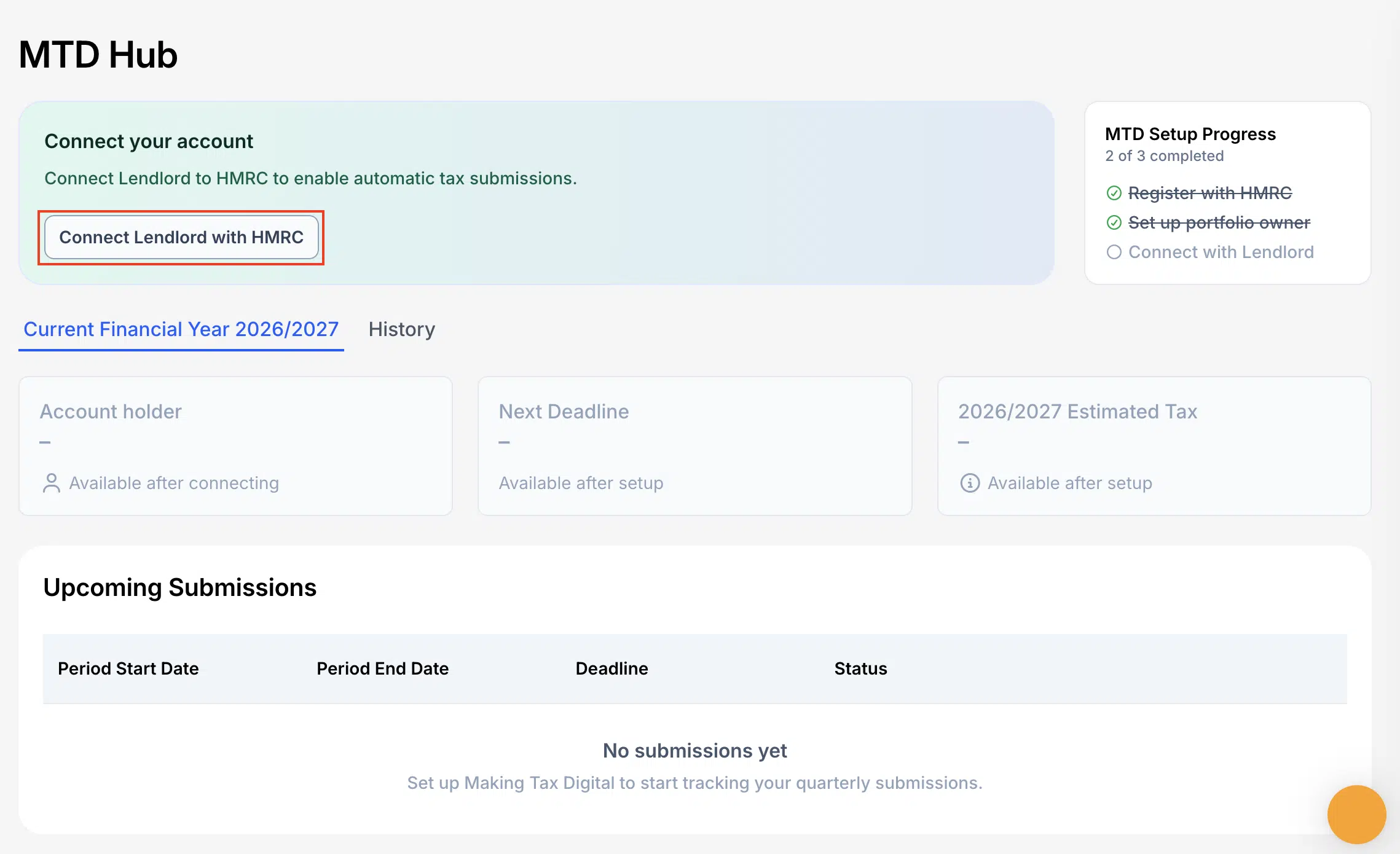Click Available after setup in Next Deadline card
The image size is (1400, 854).
click(x=581, y=483)
